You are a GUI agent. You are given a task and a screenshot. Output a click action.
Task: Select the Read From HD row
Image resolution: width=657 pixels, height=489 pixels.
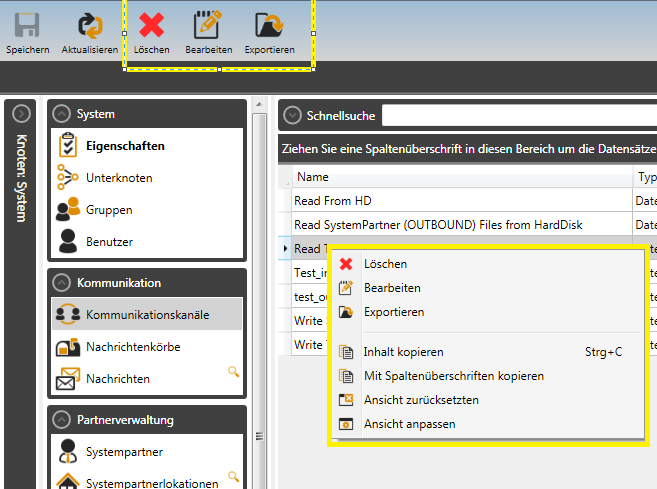[x=460, y=200]
